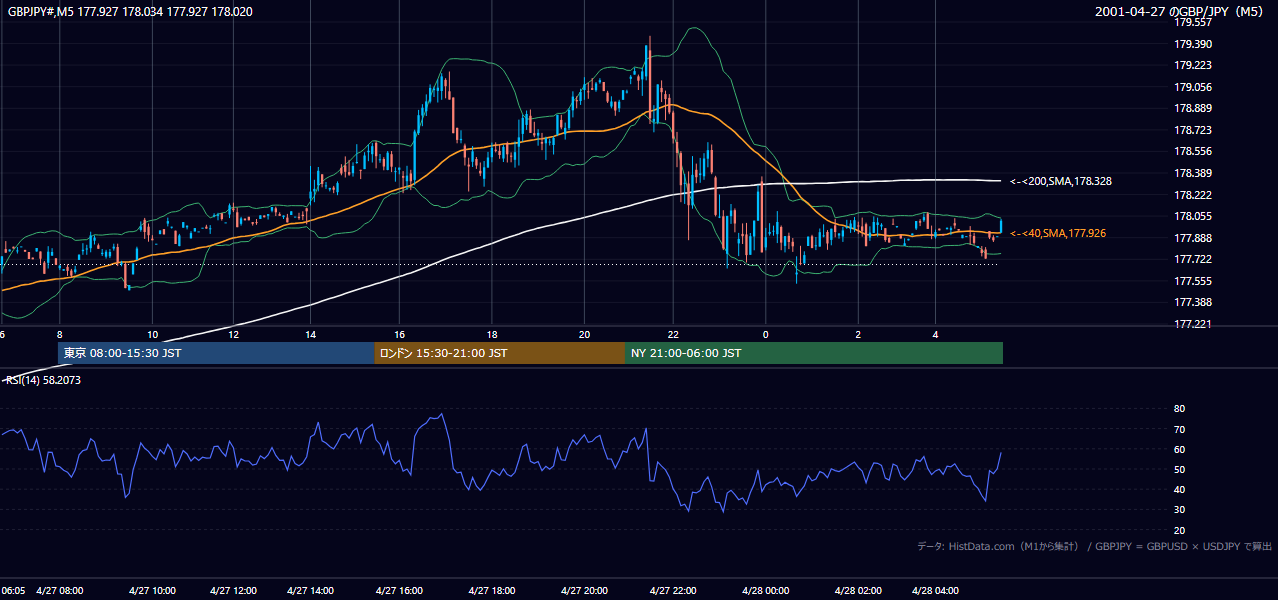Click the hour label 8 under the chart
Screen dimensions: 1278x600
60,335
